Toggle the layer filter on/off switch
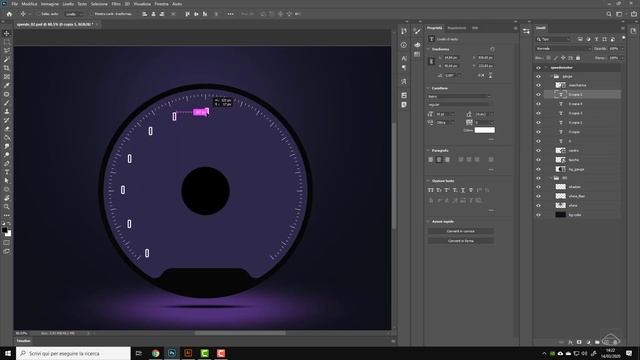 tap(623, 38)
